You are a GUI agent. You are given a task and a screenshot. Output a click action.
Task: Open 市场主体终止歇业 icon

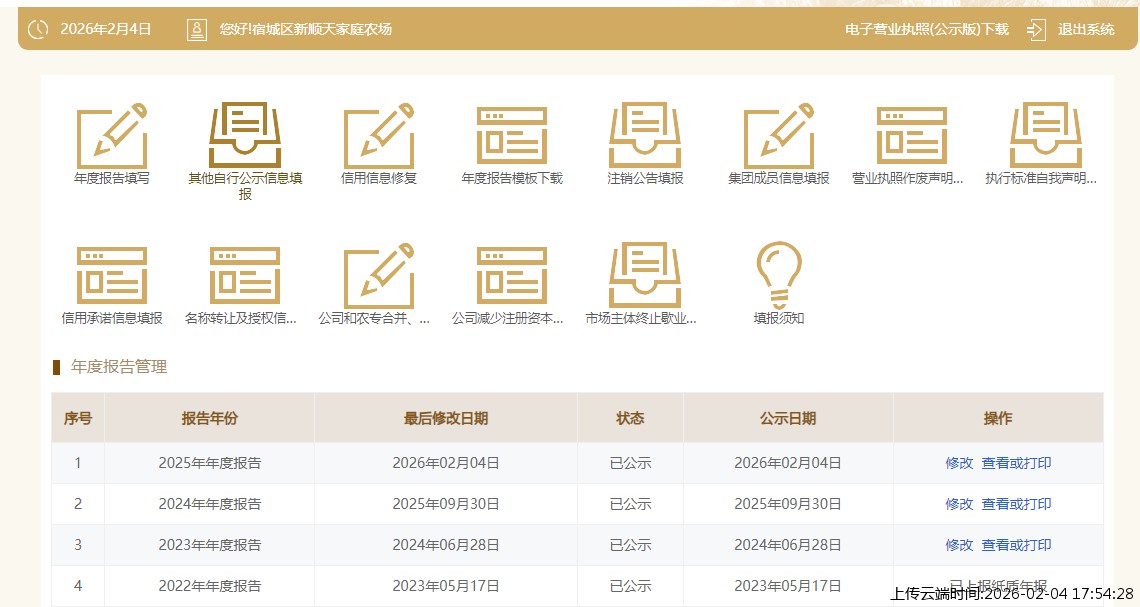click(645, 275)
